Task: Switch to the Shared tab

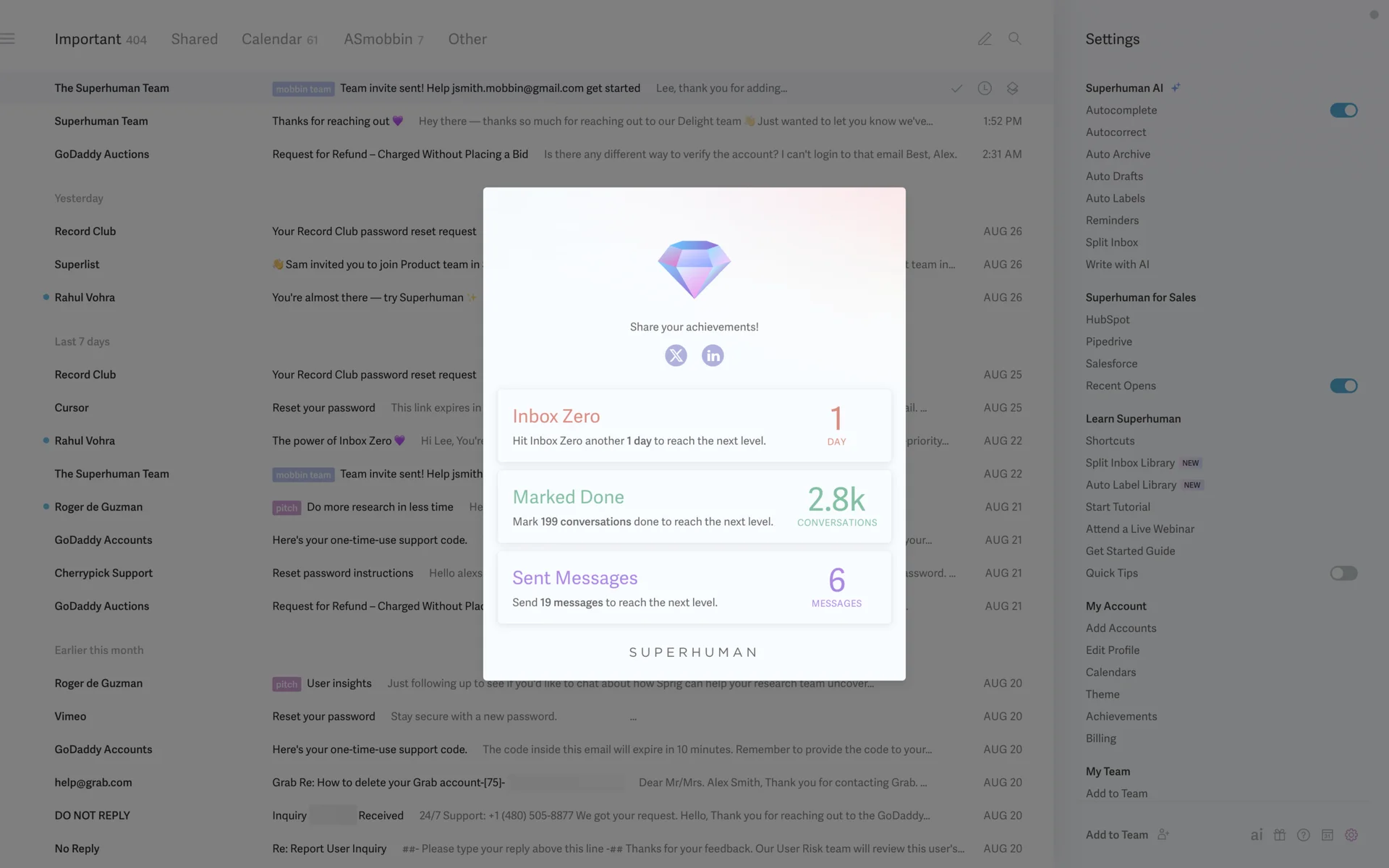Action: pyautogui.click(x=194, y=39)
